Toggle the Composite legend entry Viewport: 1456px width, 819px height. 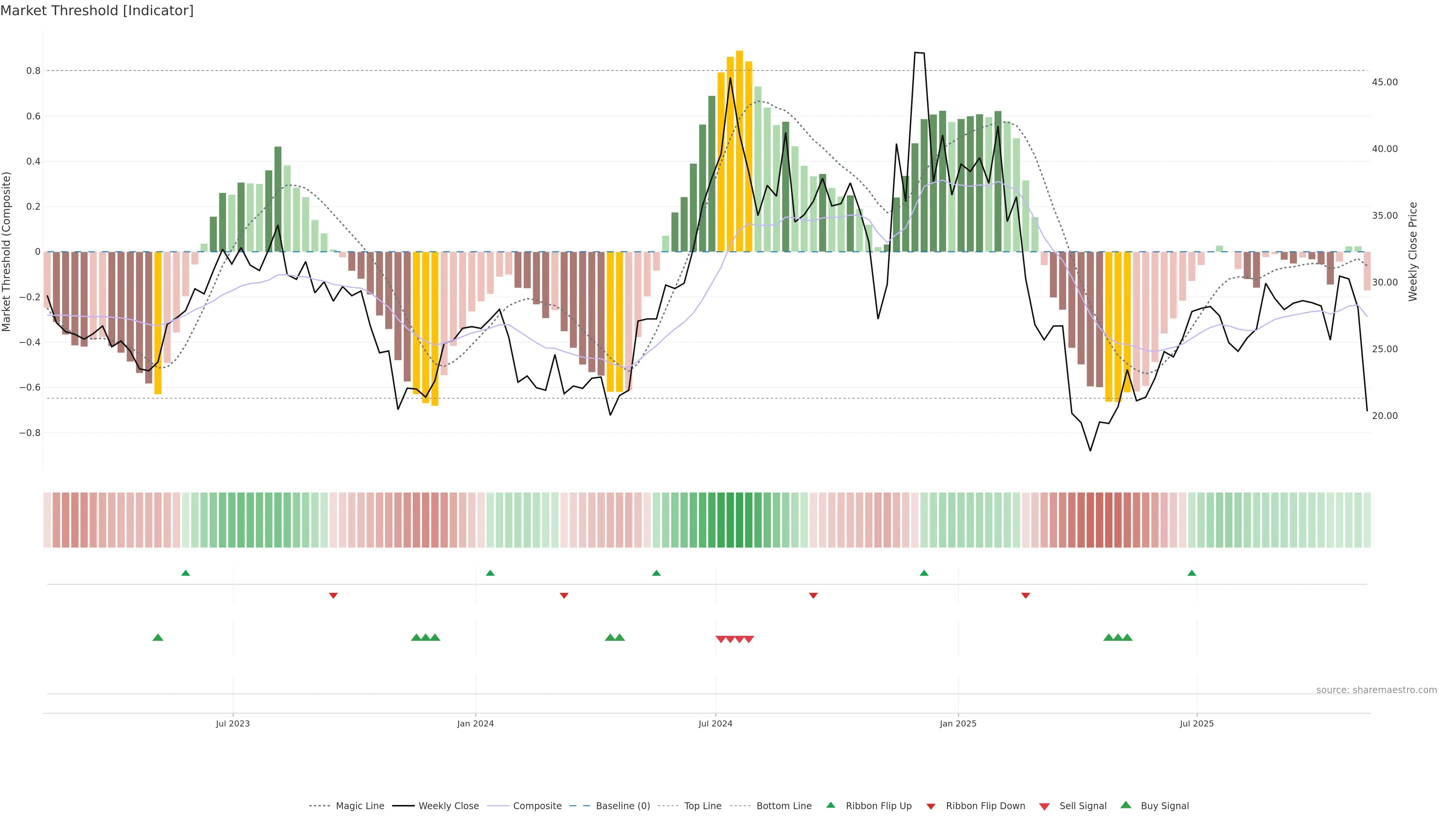[x=537, y=805]
